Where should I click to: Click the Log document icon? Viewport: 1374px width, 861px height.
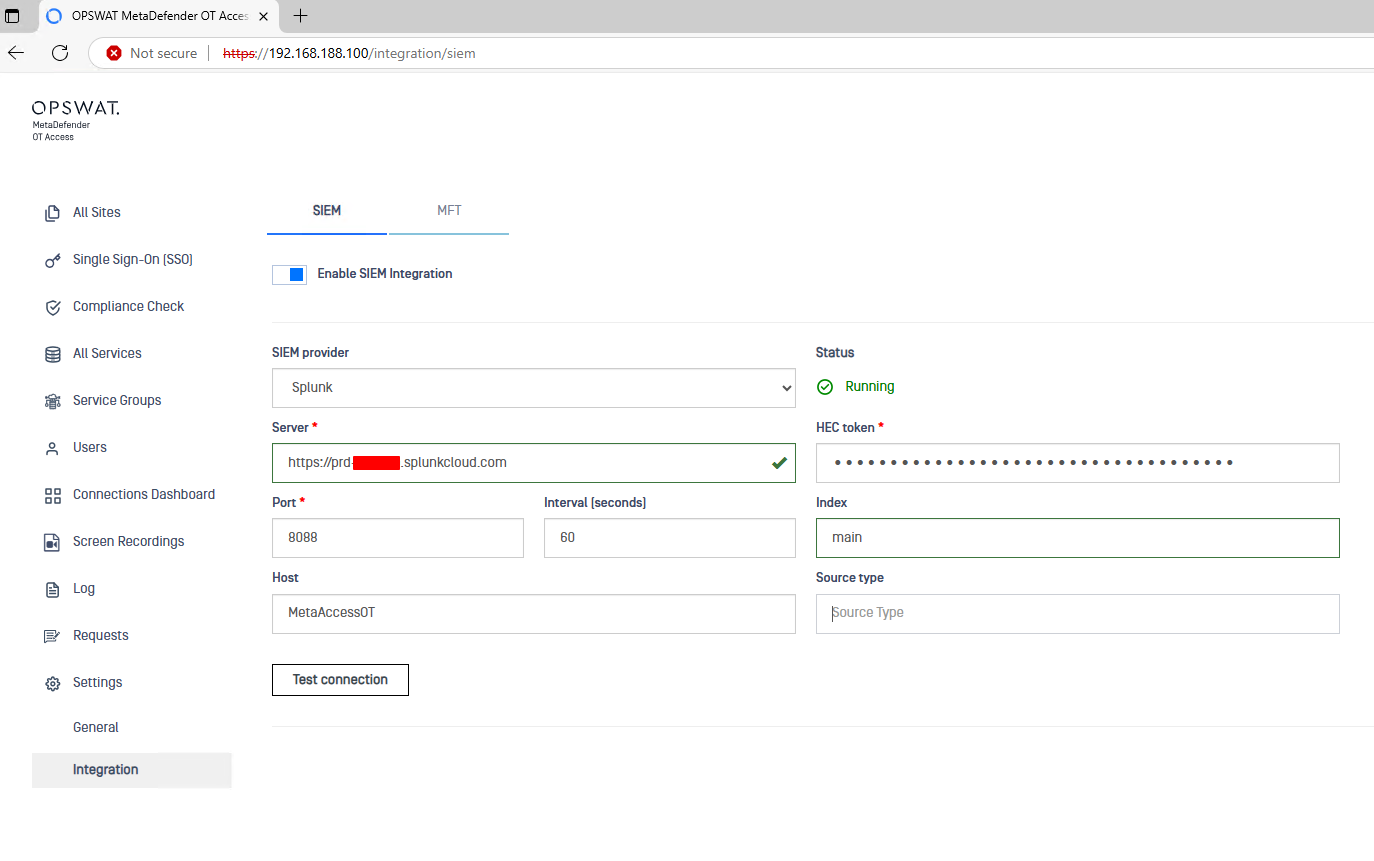53,589
